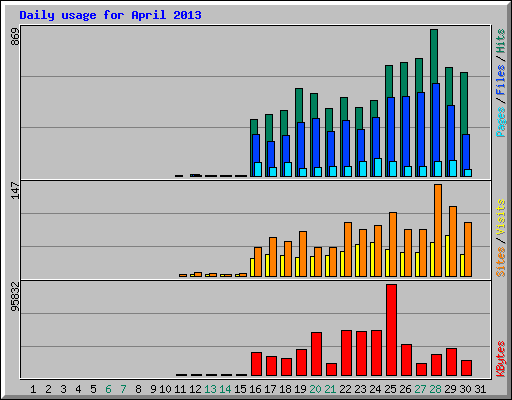Click green weekend day label 20
The height and width of the screenshot is (400, 512).
315,389
